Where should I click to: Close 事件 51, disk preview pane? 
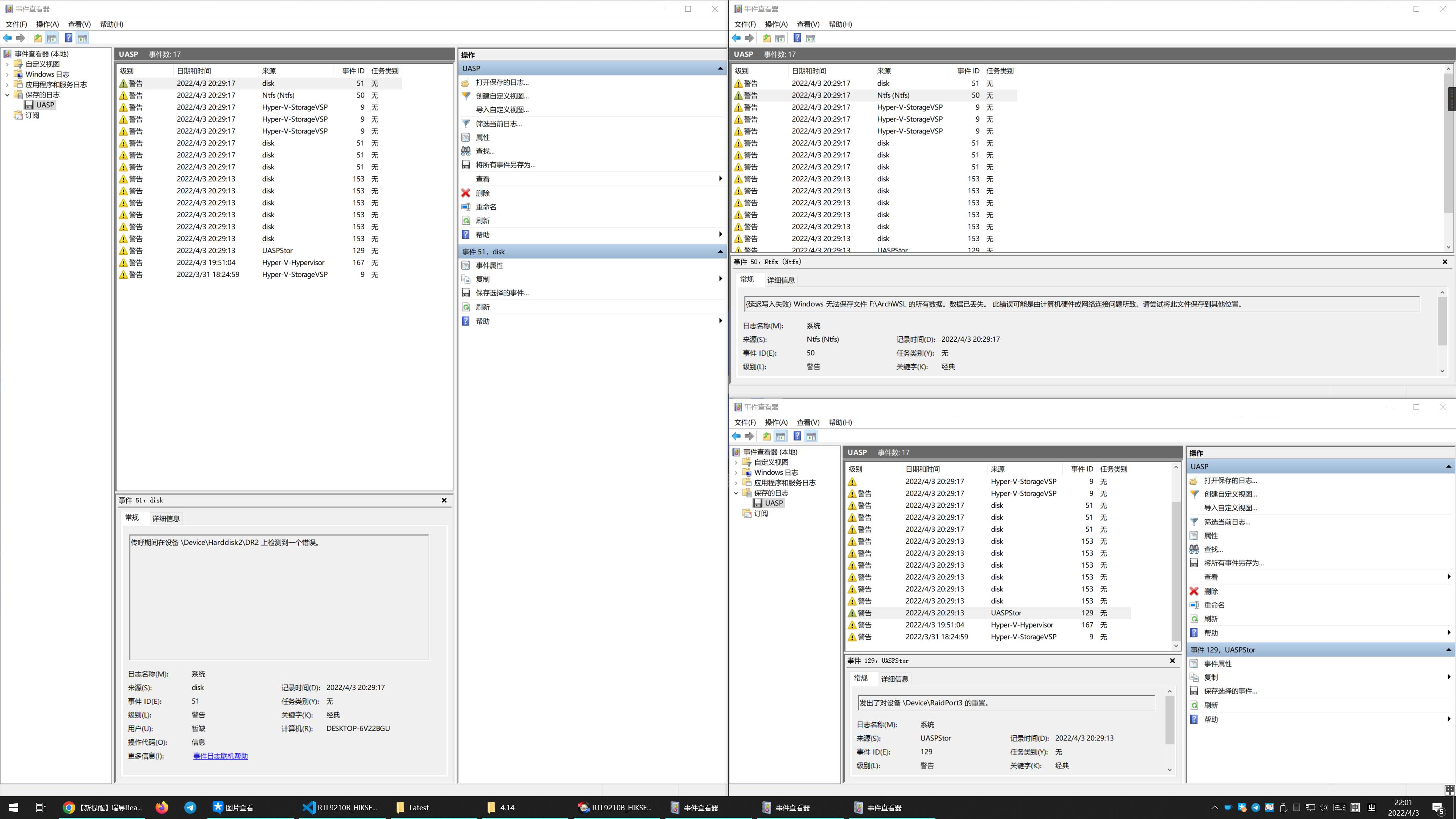tap(444, 500)
